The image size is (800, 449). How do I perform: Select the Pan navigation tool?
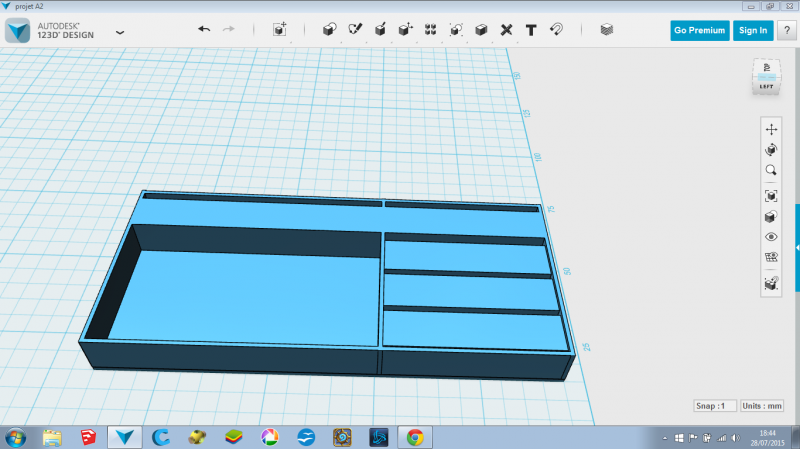(771, 130)
